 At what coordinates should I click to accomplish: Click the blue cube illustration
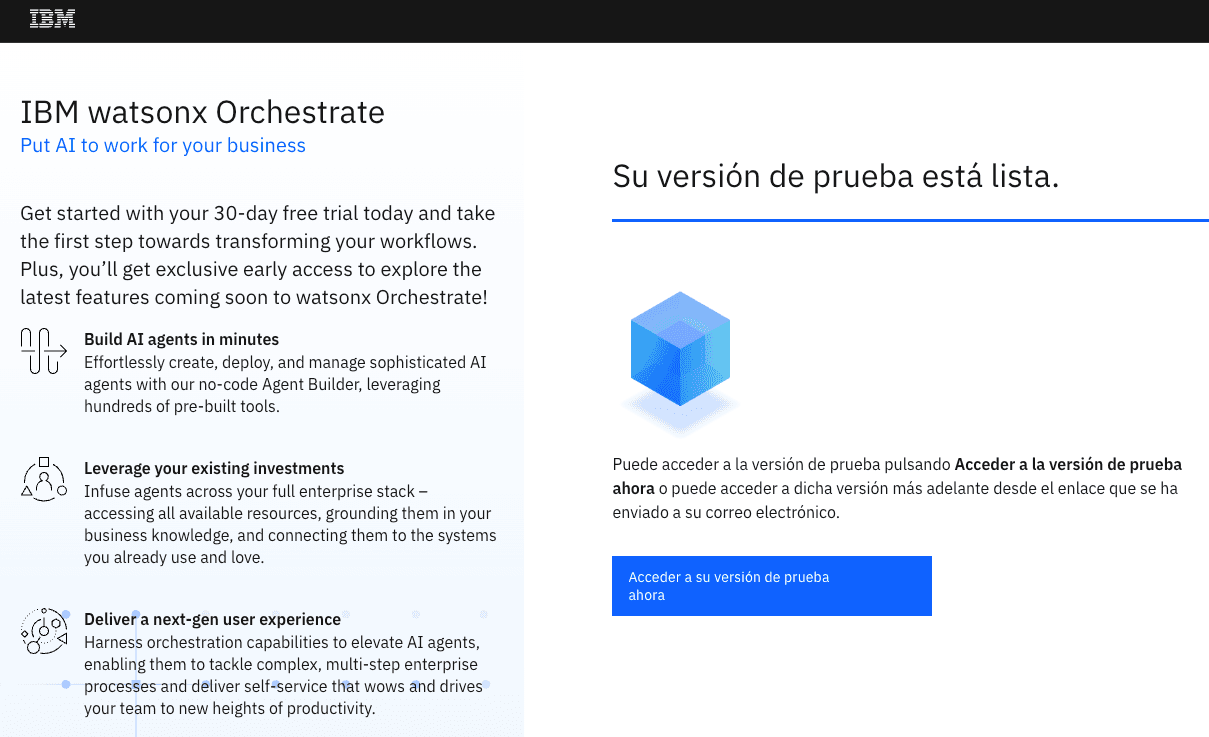point(680,350)
